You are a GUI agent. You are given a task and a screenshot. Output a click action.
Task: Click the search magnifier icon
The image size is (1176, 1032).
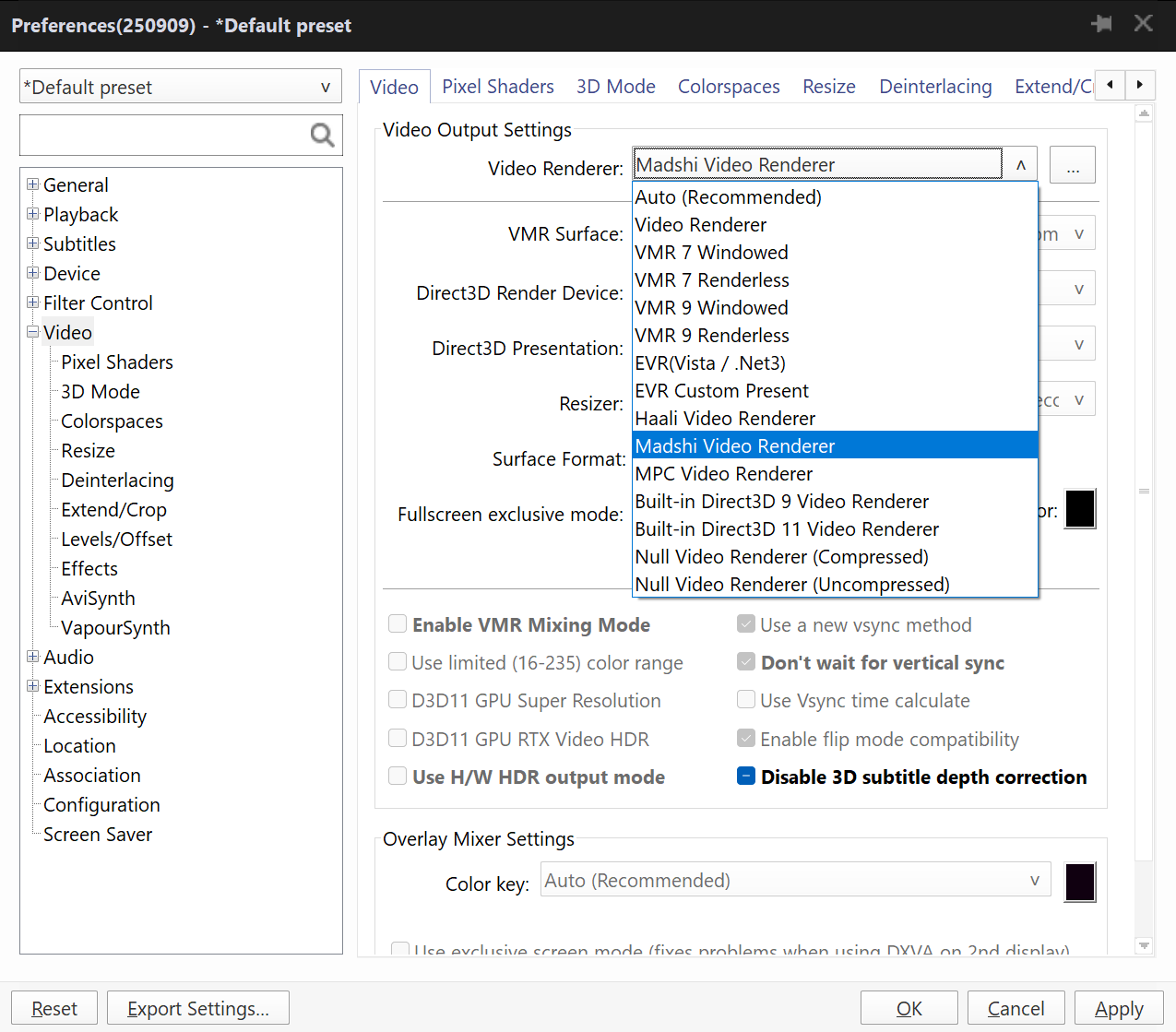tap(322, 136)
